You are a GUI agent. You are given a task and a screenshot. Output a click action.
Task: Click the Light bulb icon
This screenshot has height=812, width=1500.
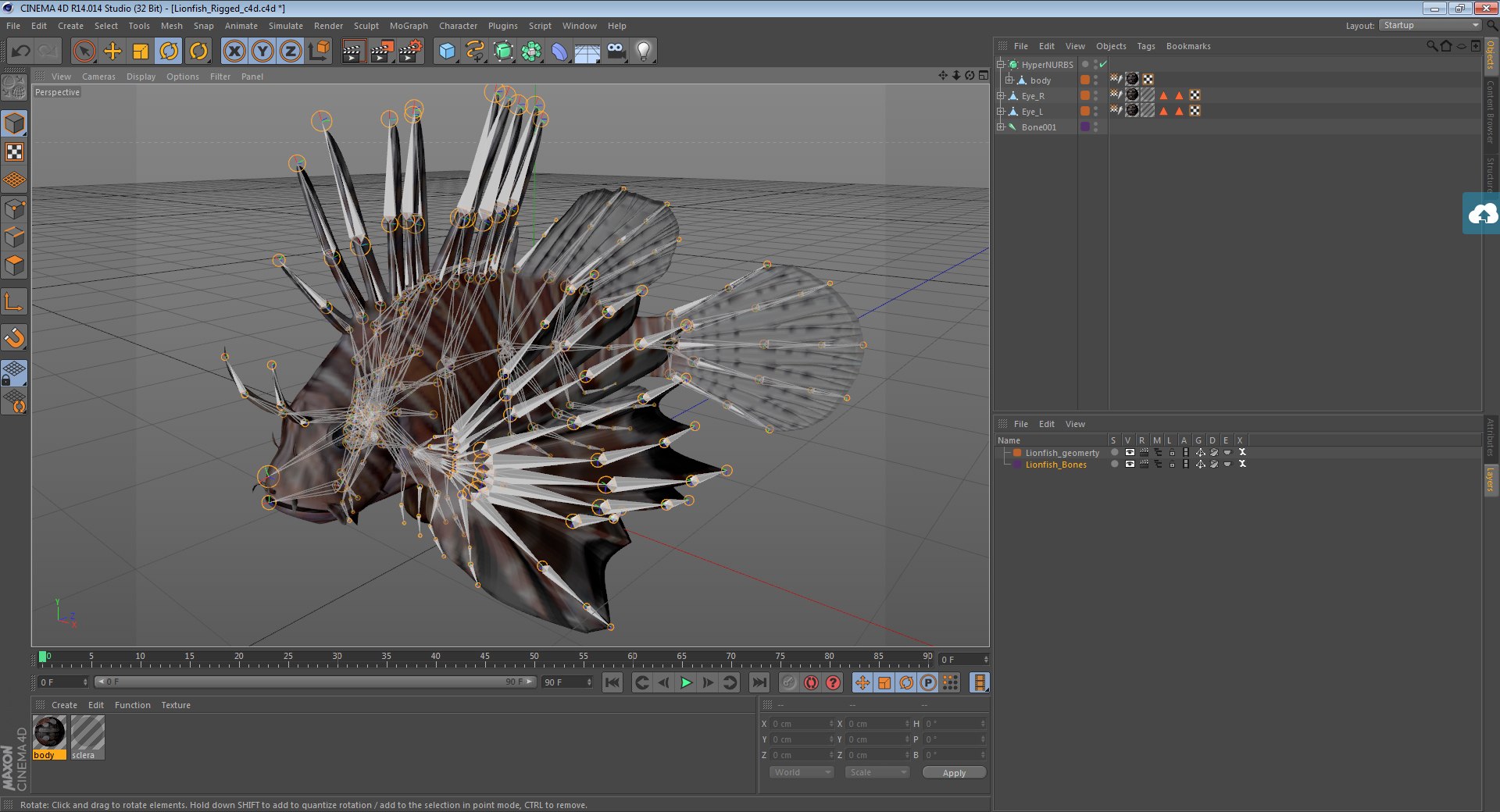[x=643, y=52]
